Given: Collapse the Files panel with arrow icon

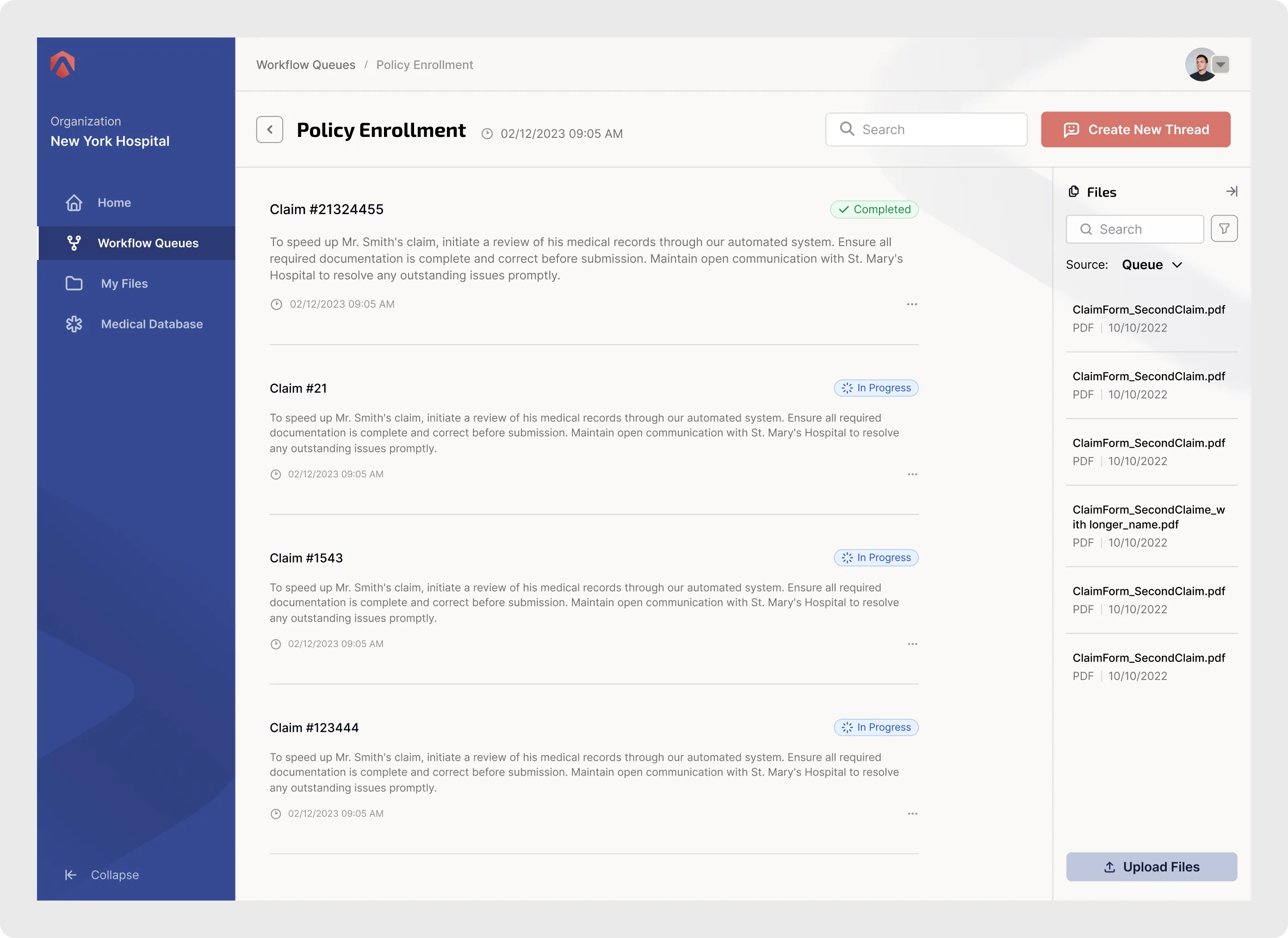Looking at the screenshot, I should 1231,191.
